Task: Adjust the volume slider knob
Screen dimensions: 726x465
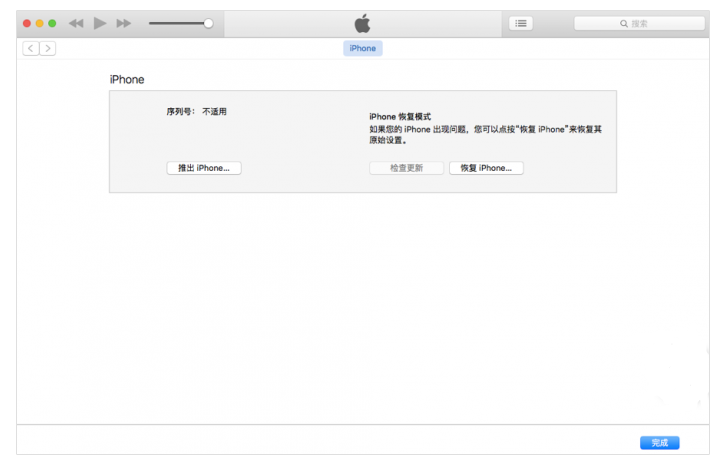Action: tap(208, 23)
